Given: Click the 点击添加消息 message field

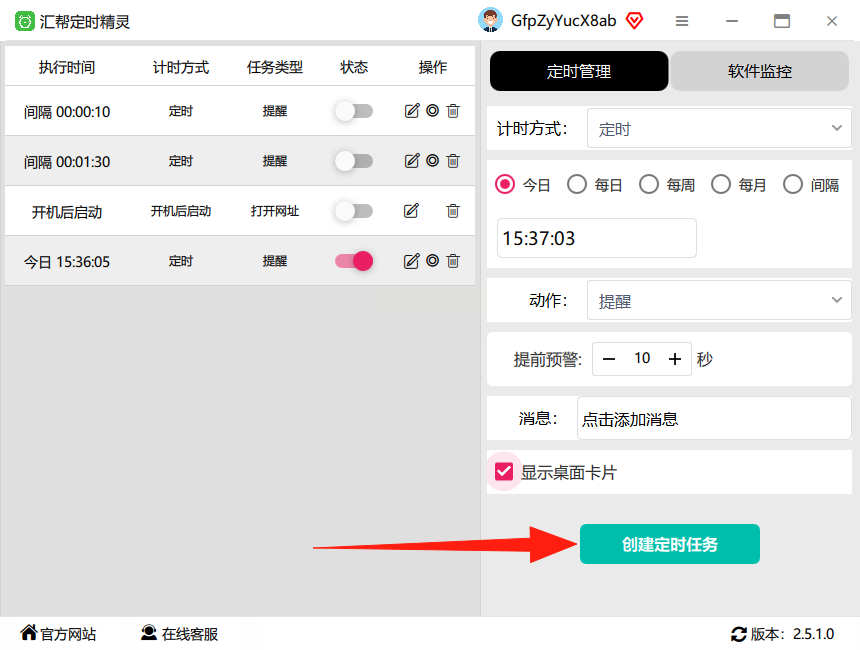Looking at the screenshot, I should coord(714,419).
